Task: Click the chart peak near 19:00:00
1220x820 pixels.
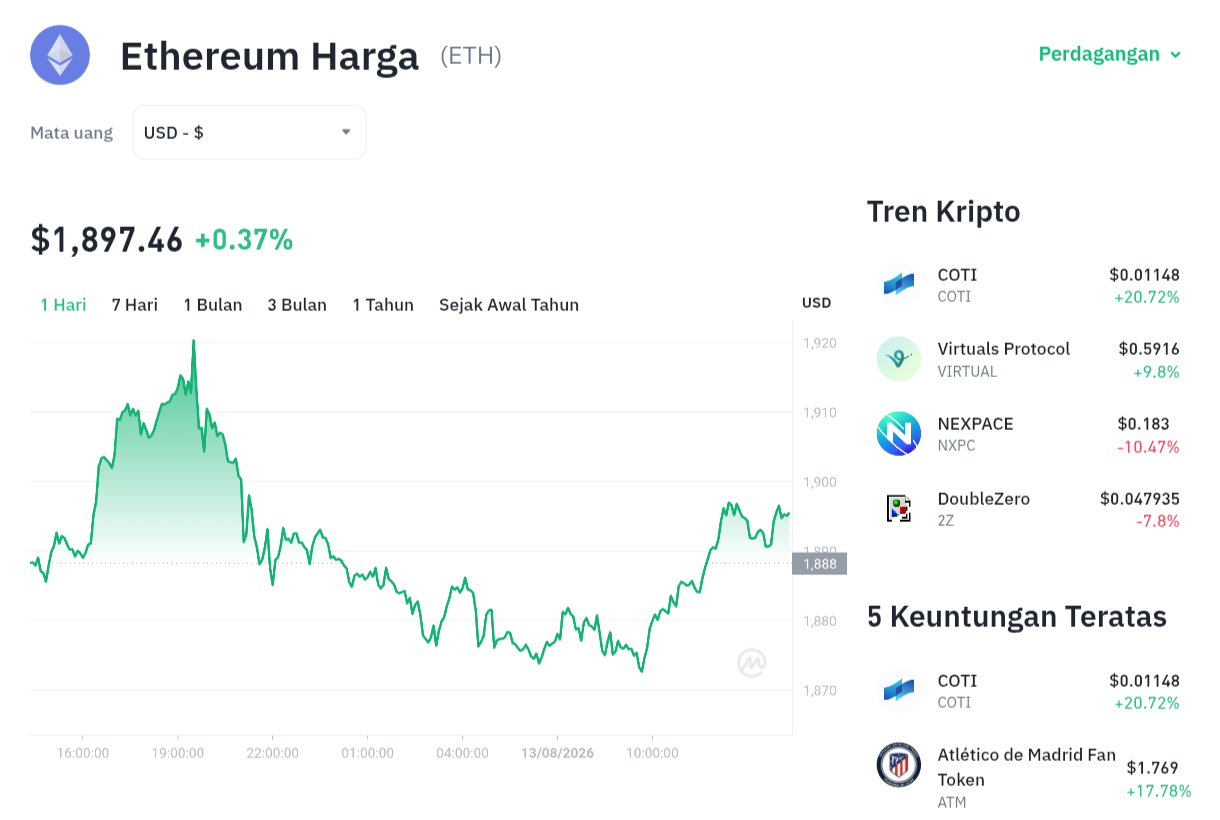Action: coord(193,342)
